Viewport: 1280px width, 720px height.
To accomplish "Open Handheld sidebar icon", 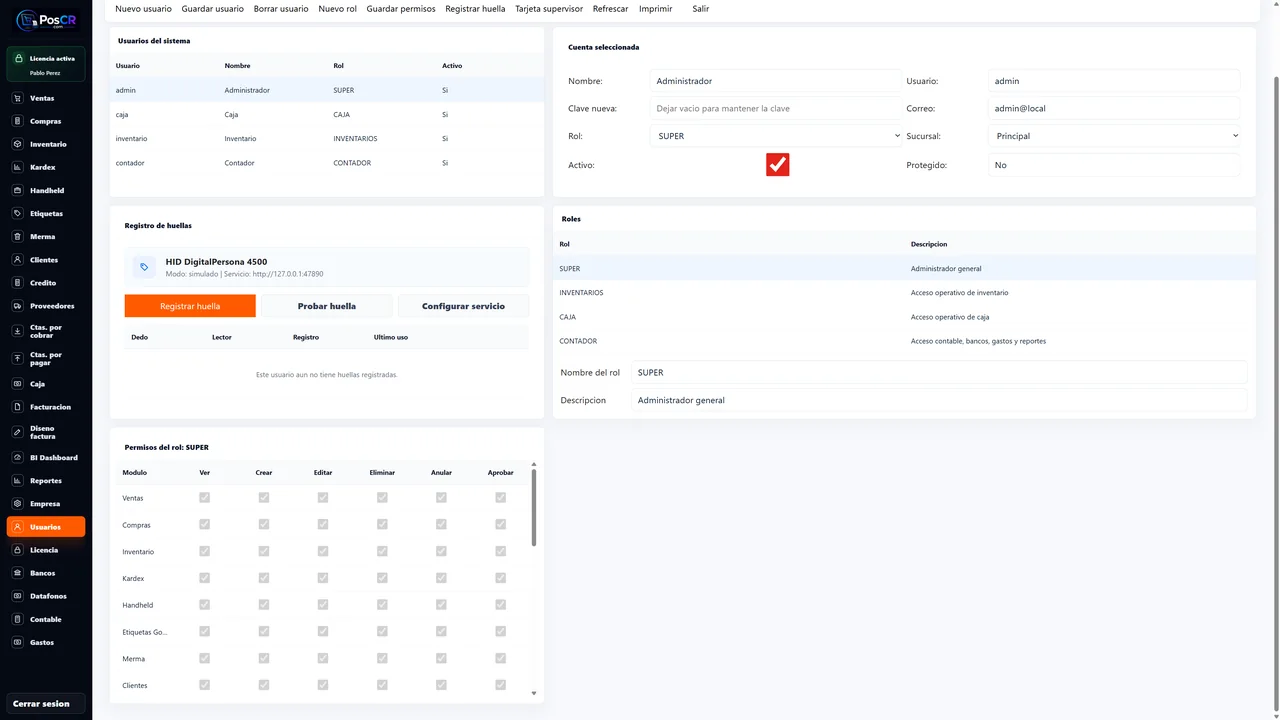I will [18, 190].
